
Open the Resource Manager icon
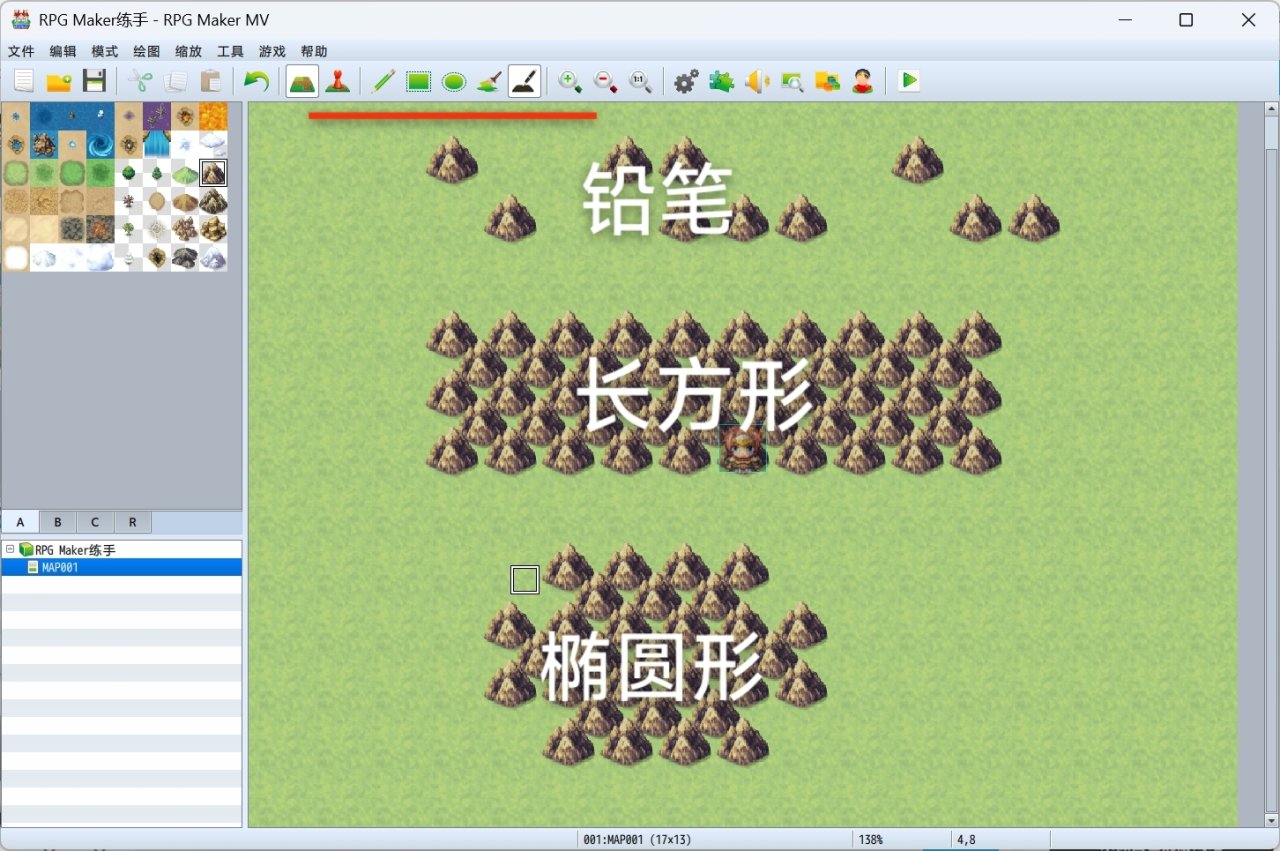827,81
